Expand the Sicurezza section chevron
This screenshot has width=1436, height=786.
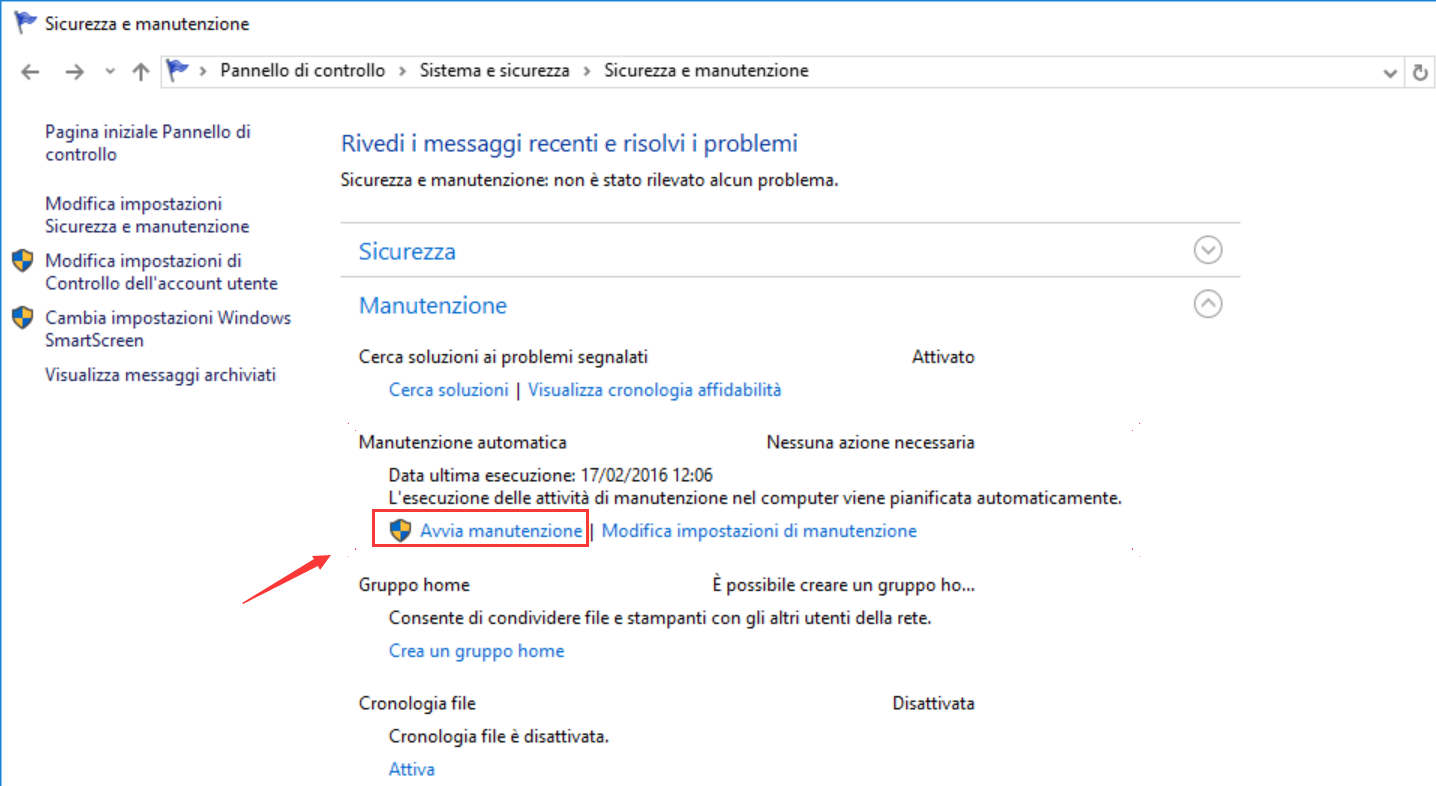click(1208, 249)
